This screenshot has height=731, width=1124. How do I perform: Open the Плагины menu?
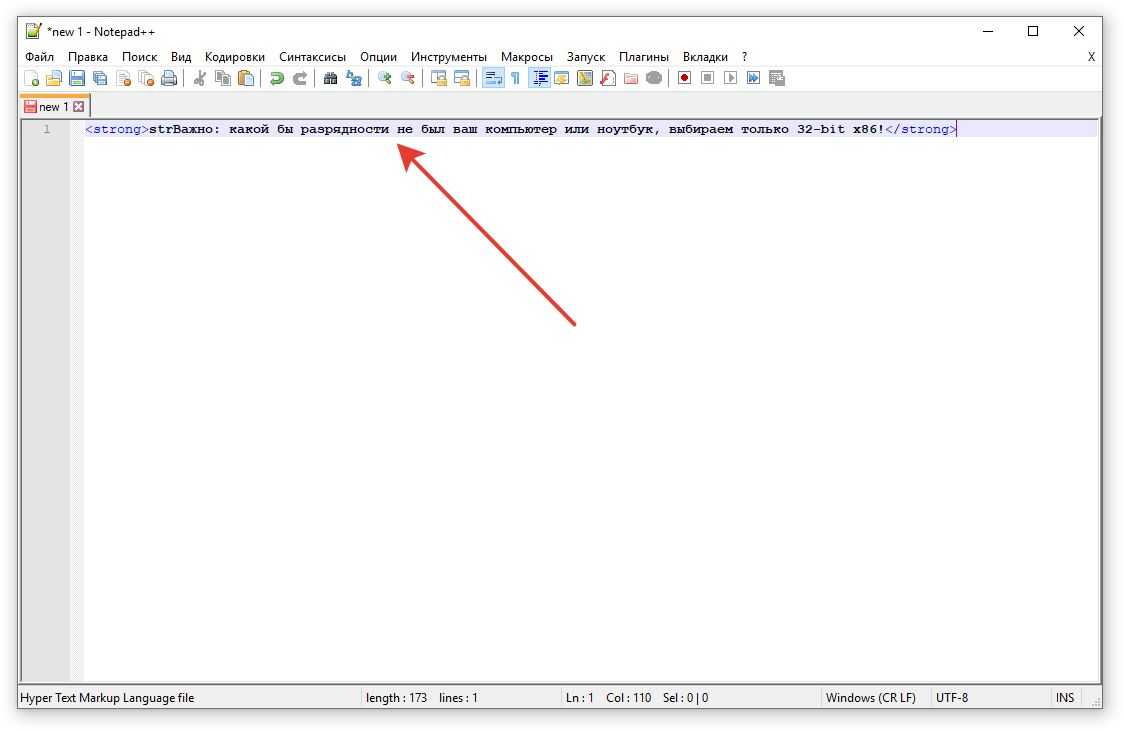[x=643, y=57]
